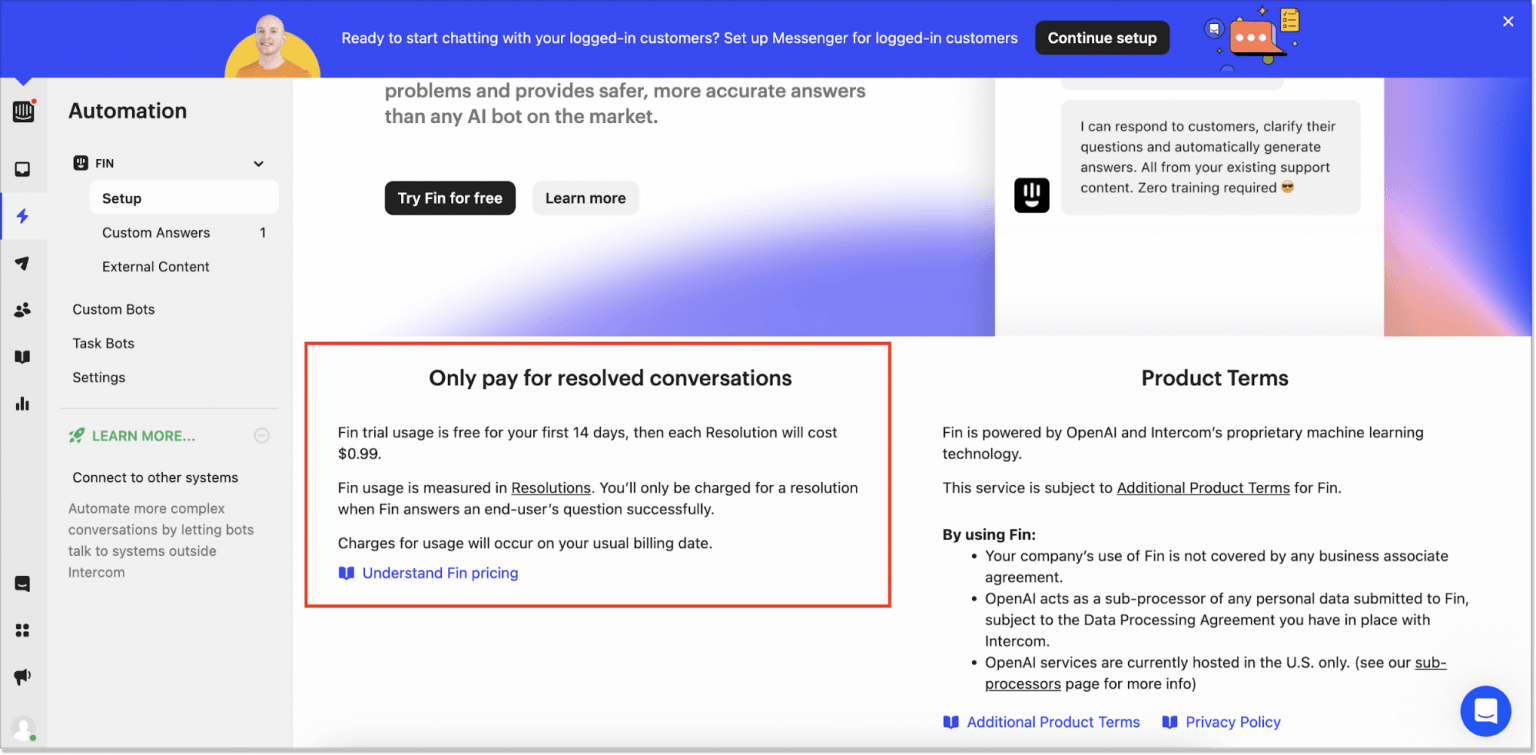The width and height of the screenshot is (1536, 755).
Task: Open the Messenger icon in the lower sidebar
Action: (x=23, y=583)
